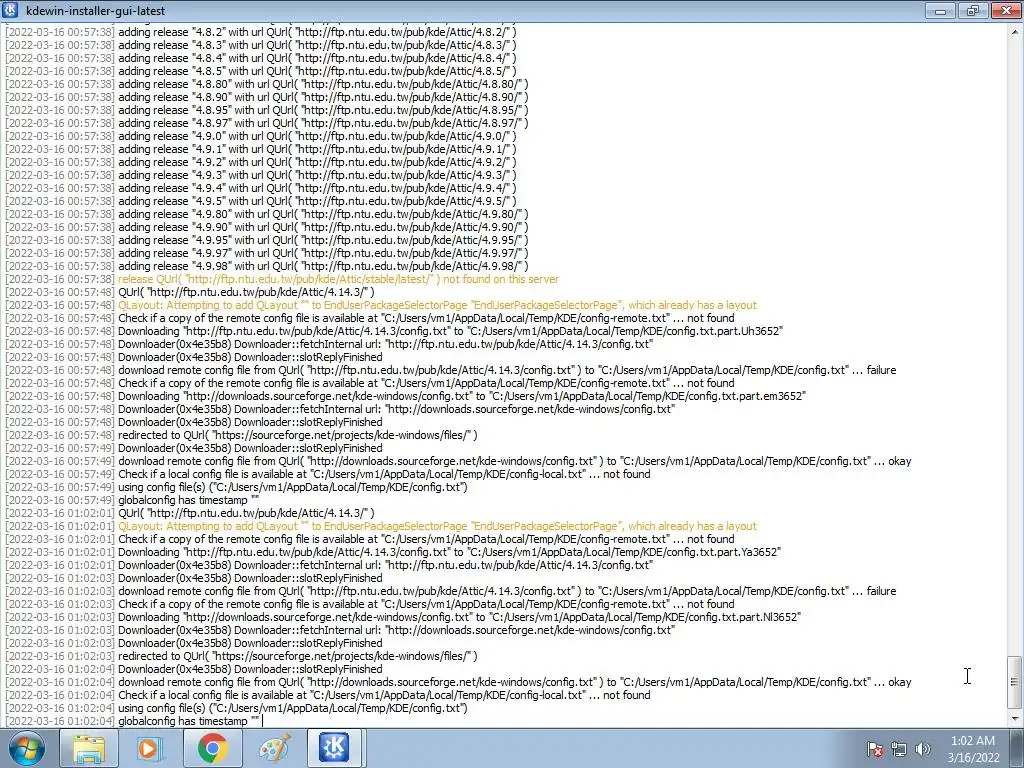
Task: Click the adding release "4.9.3" entry
Action: (x=261, y=175)
